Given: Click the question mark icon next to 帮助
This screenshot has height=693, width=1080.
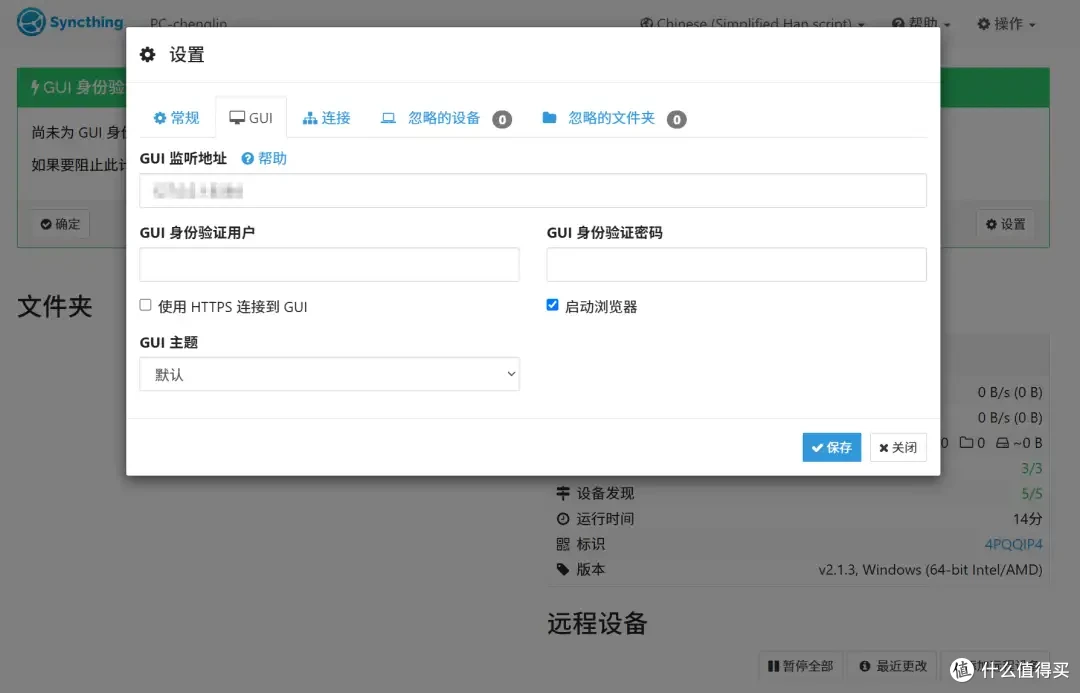Looking at the screenshot, I should point(247,158).
